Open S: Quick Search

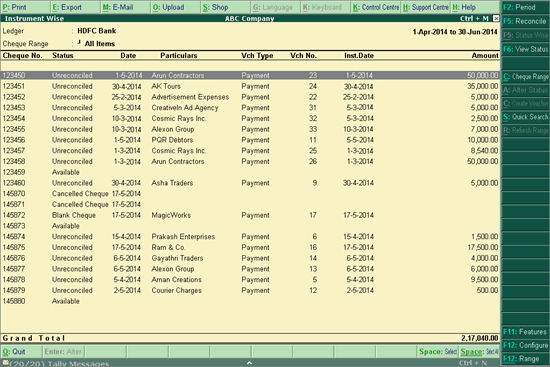(525, 117)
